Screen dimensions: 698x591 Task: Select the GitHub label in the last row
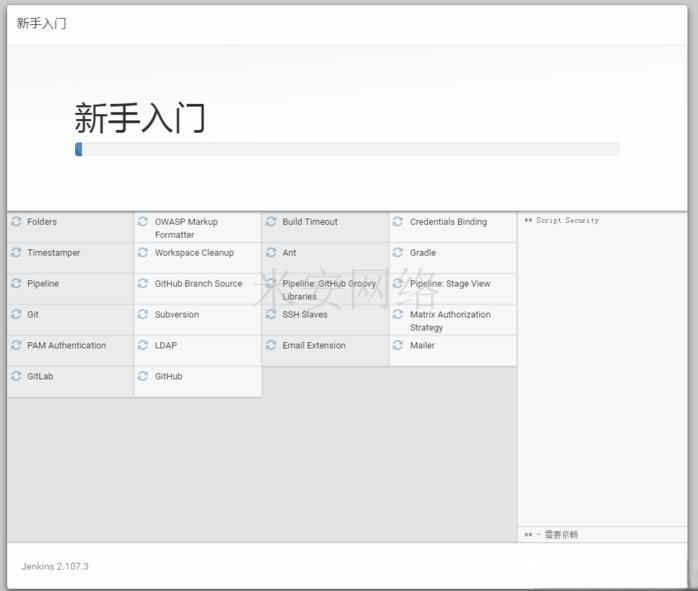point(168,376)
